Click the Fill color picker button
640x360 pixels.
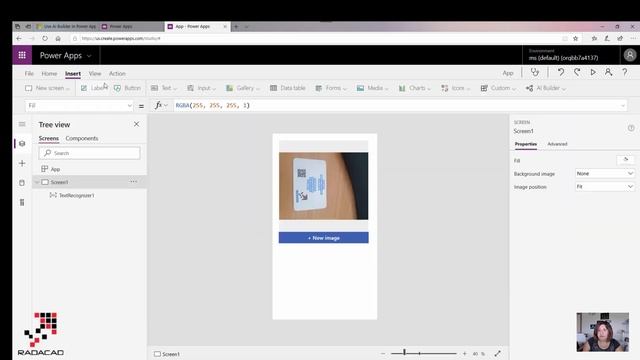[625, 160]
